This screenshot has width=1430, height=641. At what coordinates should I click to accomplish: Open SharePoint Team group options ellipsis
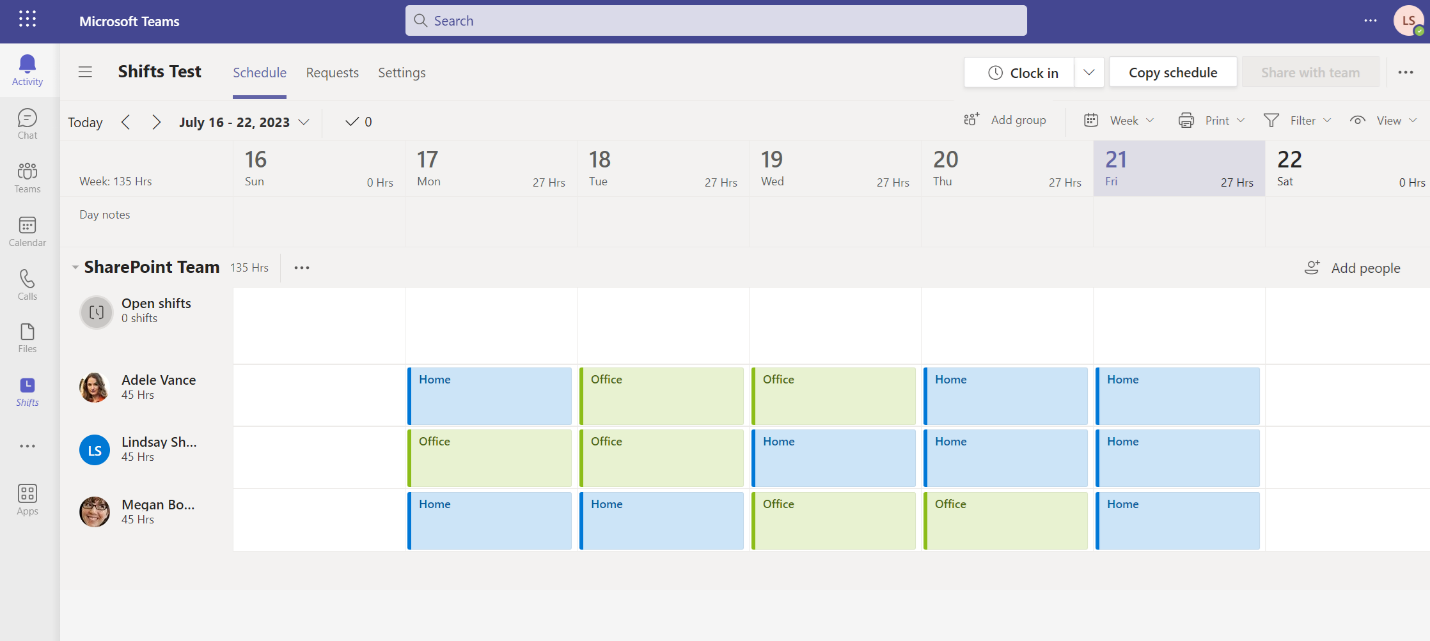[x=302, y=268]
